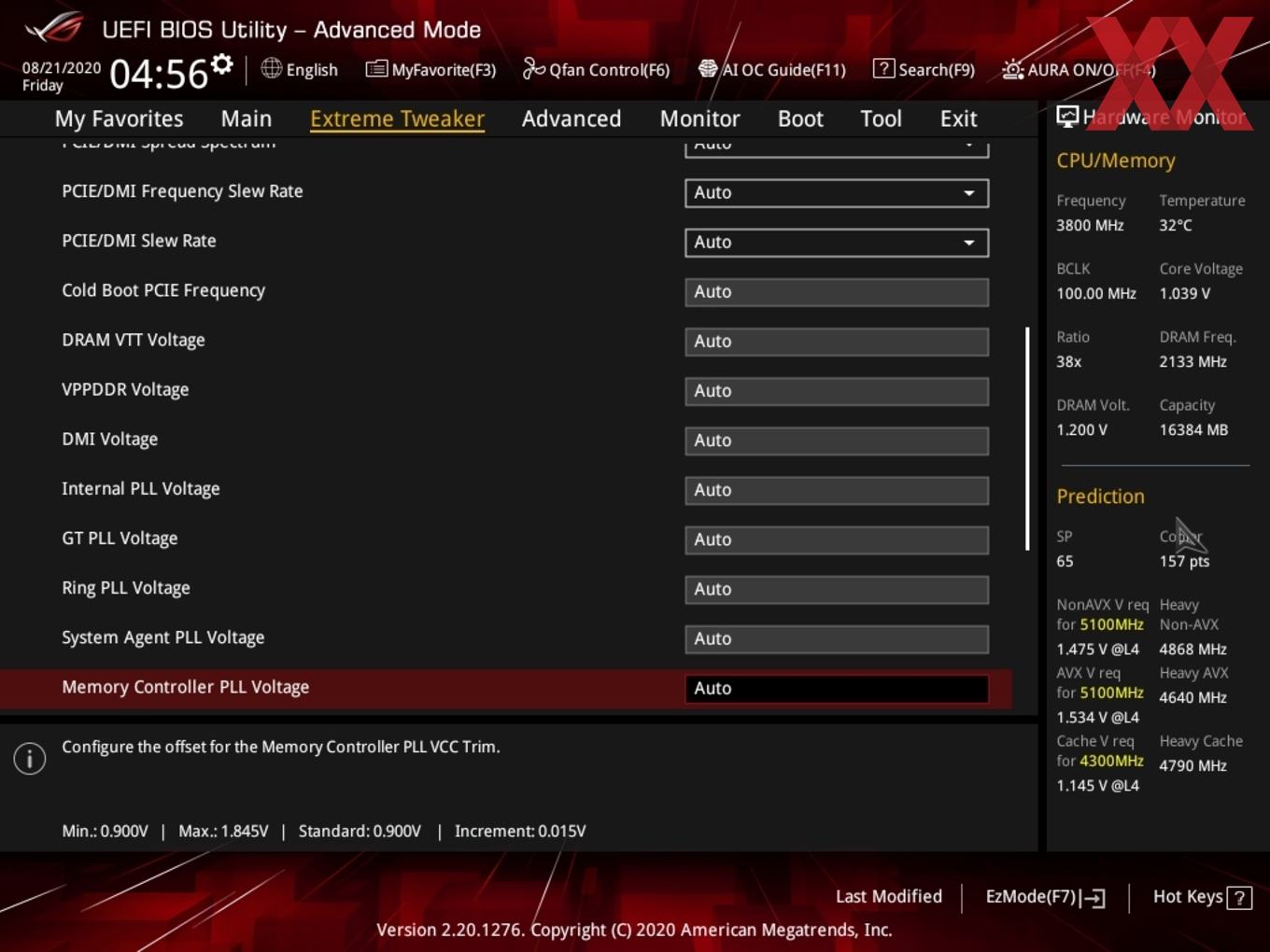Switch to Main tab

tap(247, 119)
